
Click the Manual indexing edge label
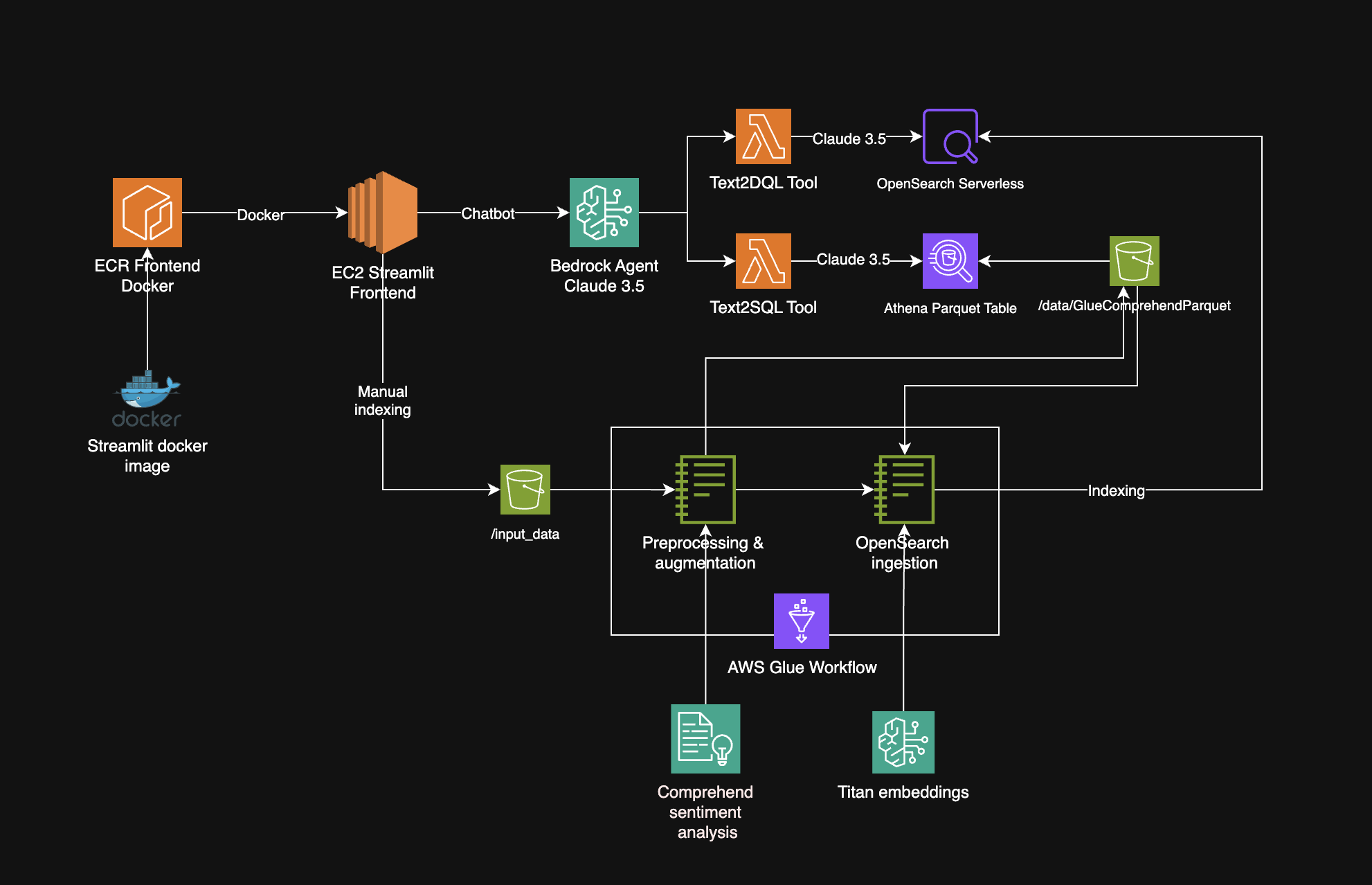pos(383,400)
